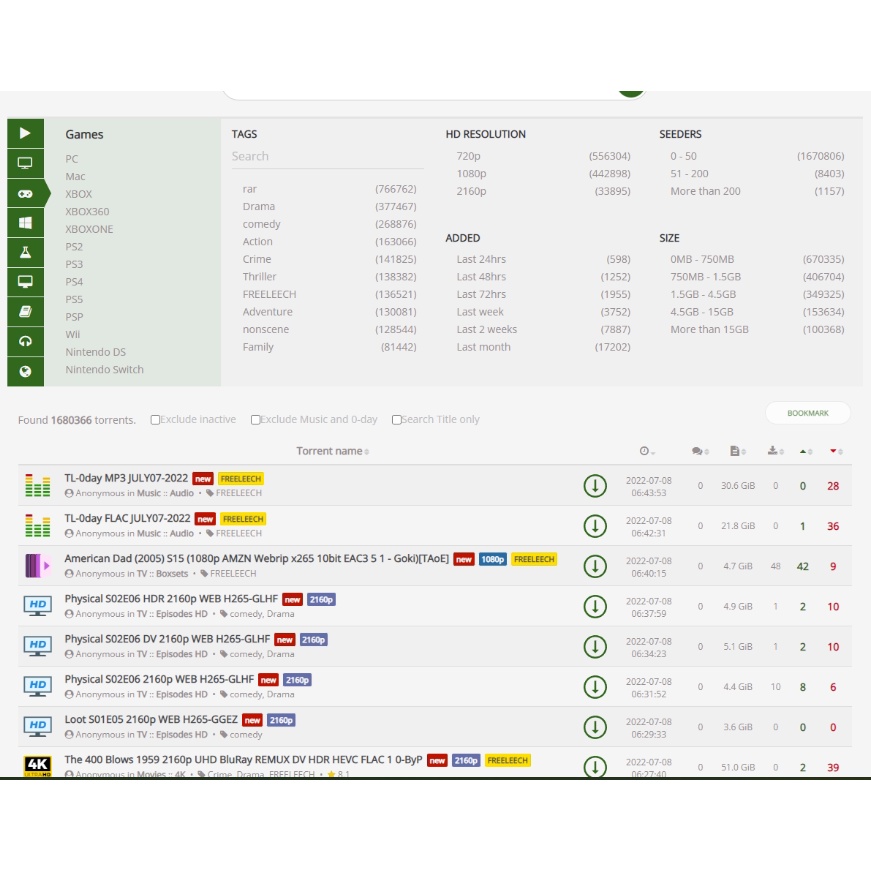Click the flask category icon in sidebar

[25, 253]
